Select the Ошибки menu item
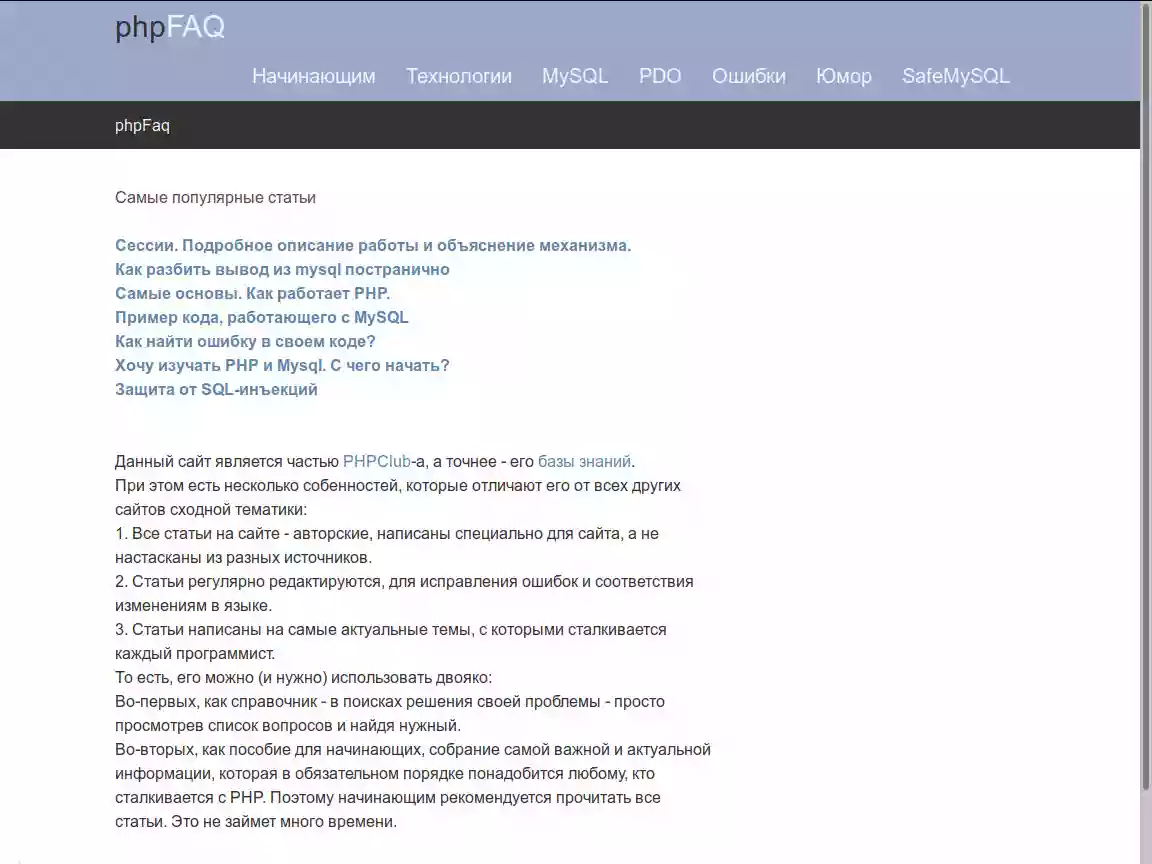This screenshot has height=864, width=1152. point(749,76)
